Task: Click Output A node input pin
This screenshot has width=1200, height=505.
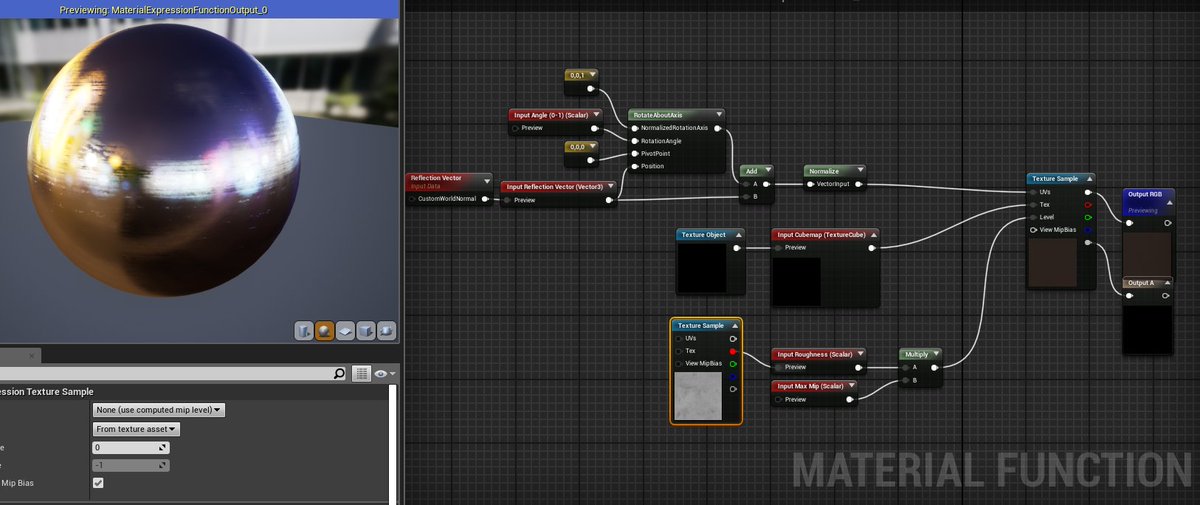Action: pos(1130,295)
